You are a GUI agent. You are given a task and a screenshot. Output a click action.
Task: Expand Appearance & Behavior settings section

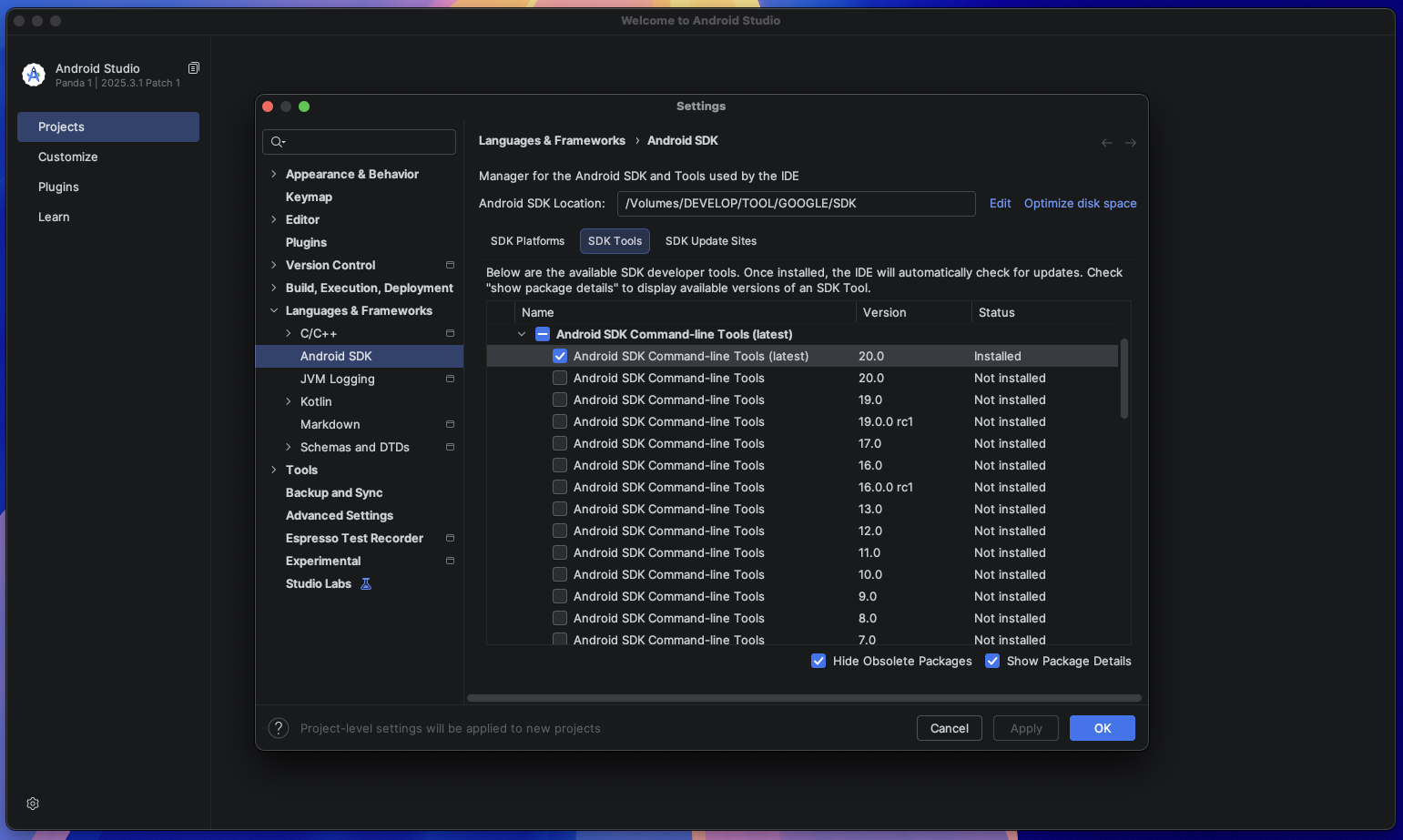tap(273, 174)
